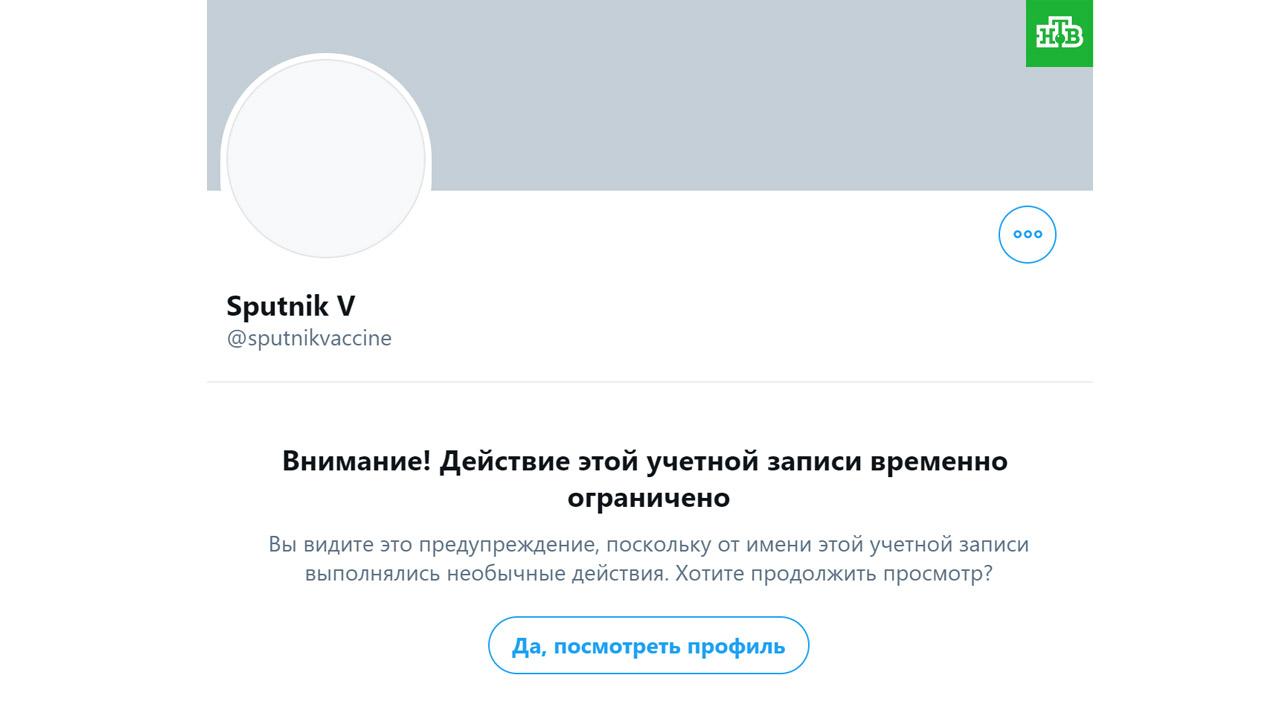Click the word "Внимание!" in the warning heading

coord(356,461)
